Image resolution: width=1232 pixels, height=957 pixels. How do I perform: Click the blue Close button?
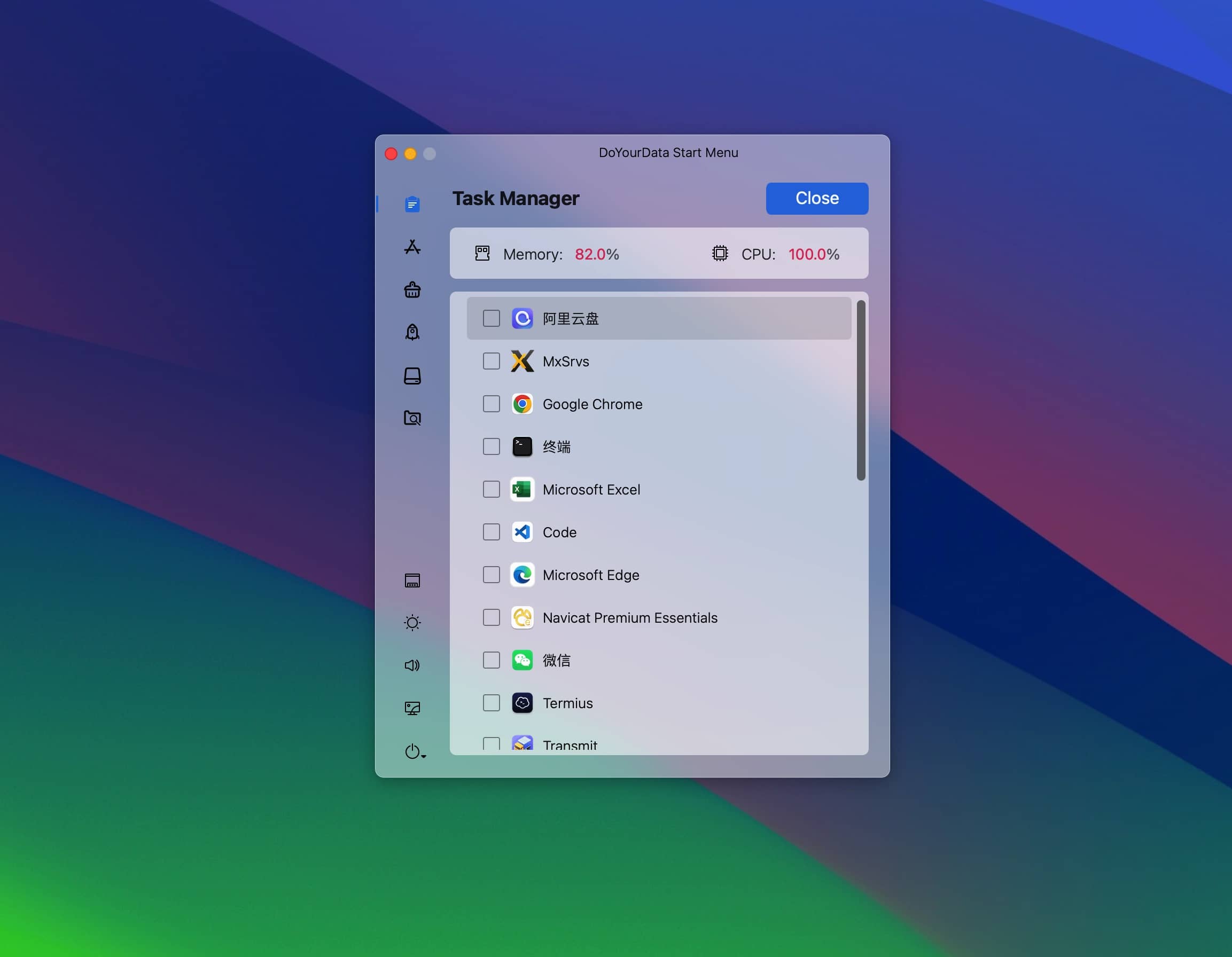[817, 199]
